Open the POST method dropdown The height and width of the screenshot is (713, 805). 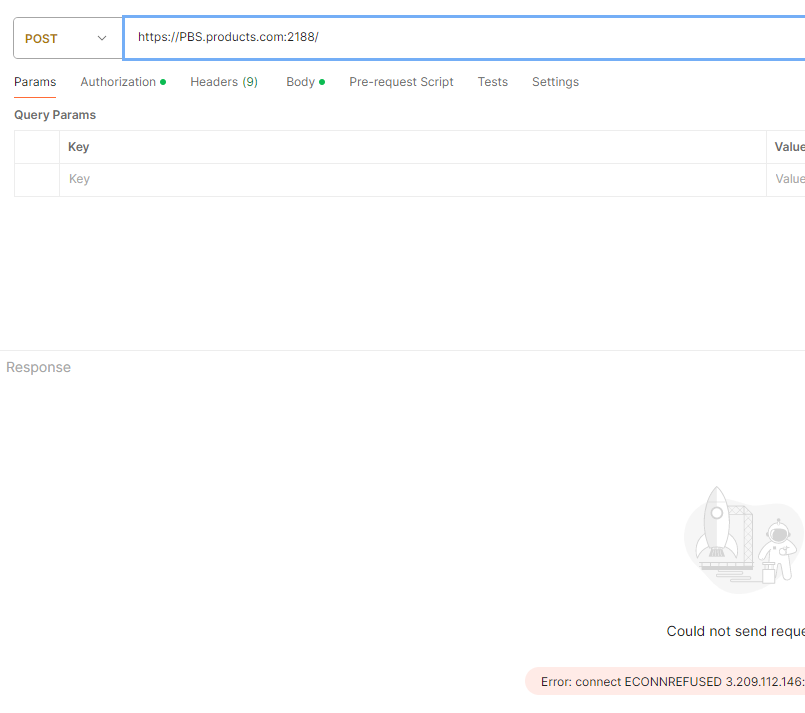pos(68,38)
